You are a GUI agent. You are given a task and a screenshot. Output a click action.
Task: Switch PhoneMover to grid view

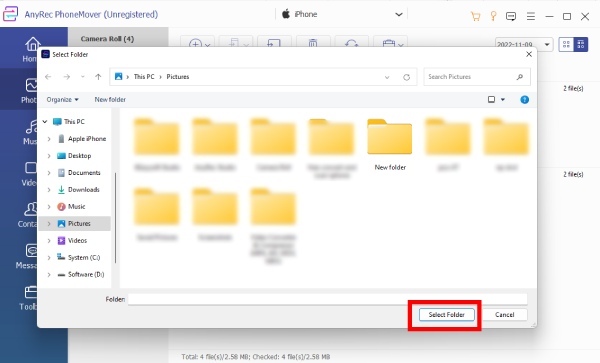566,44
